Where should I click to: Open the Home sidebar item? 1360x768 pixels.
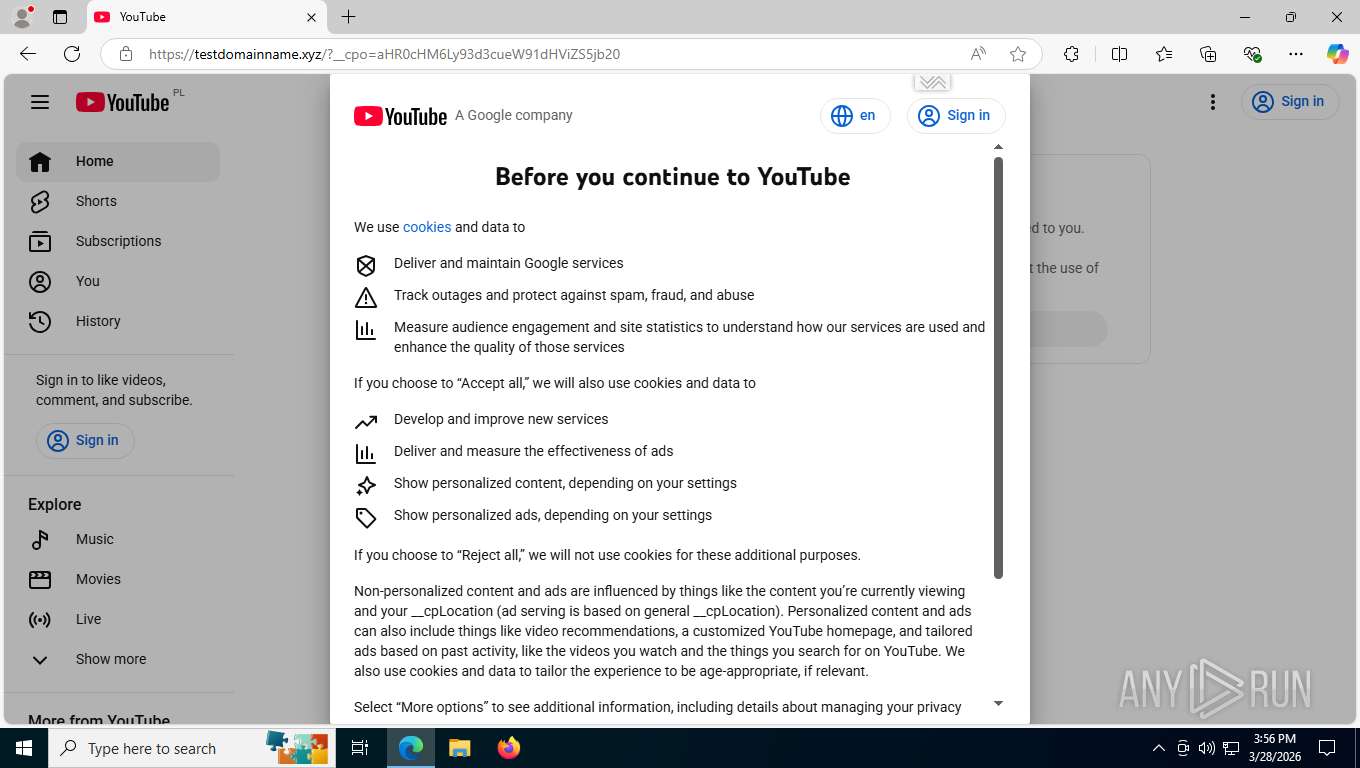[118, 161]
